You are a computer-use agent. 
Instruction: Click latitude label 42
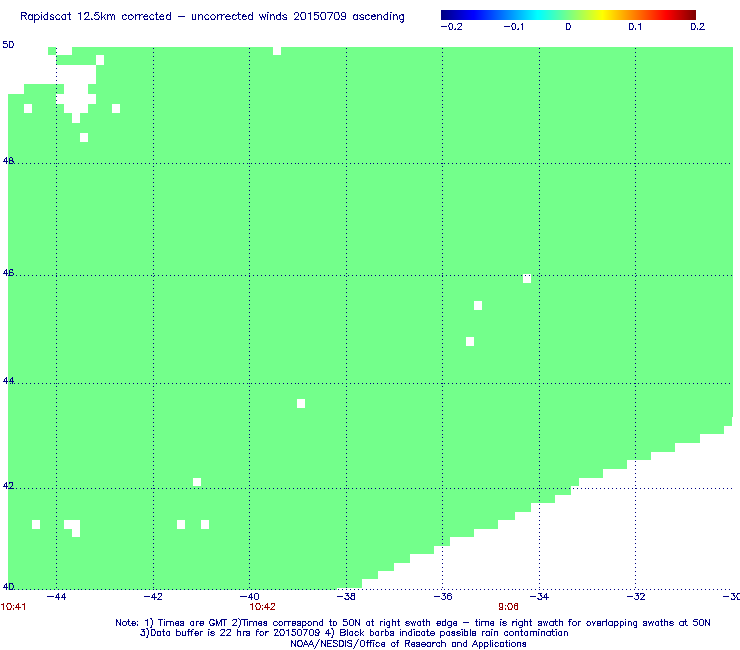click(x=8, y=485)
